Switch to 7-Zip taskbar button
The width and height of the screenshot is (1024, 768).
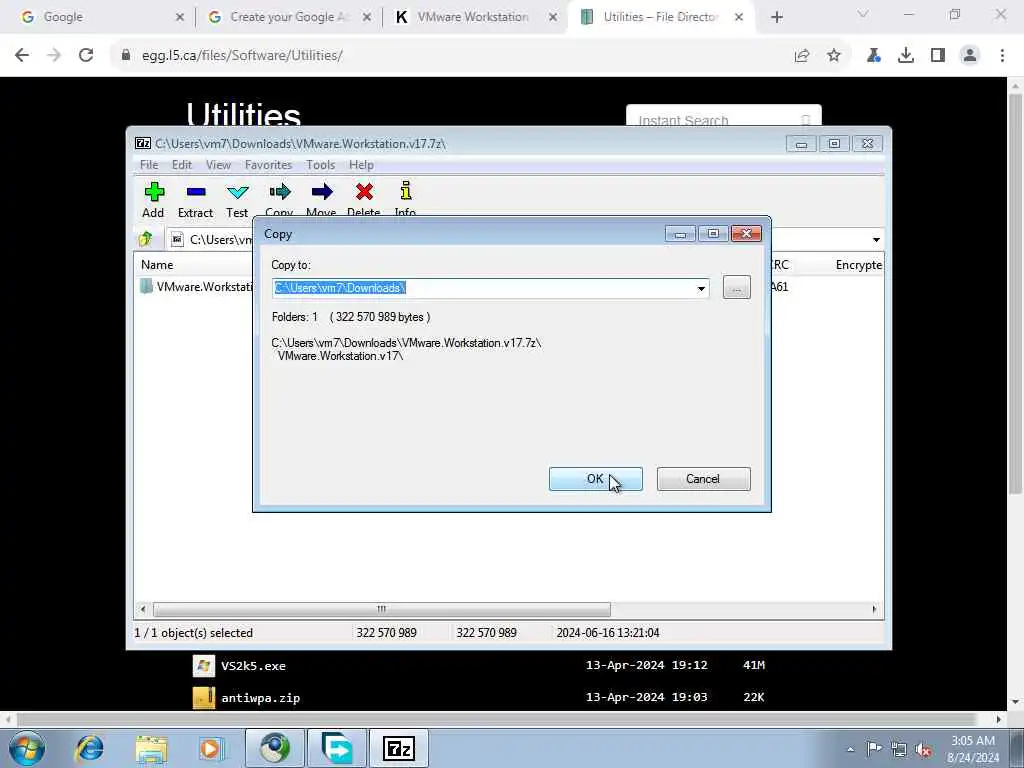coord(398,748)
